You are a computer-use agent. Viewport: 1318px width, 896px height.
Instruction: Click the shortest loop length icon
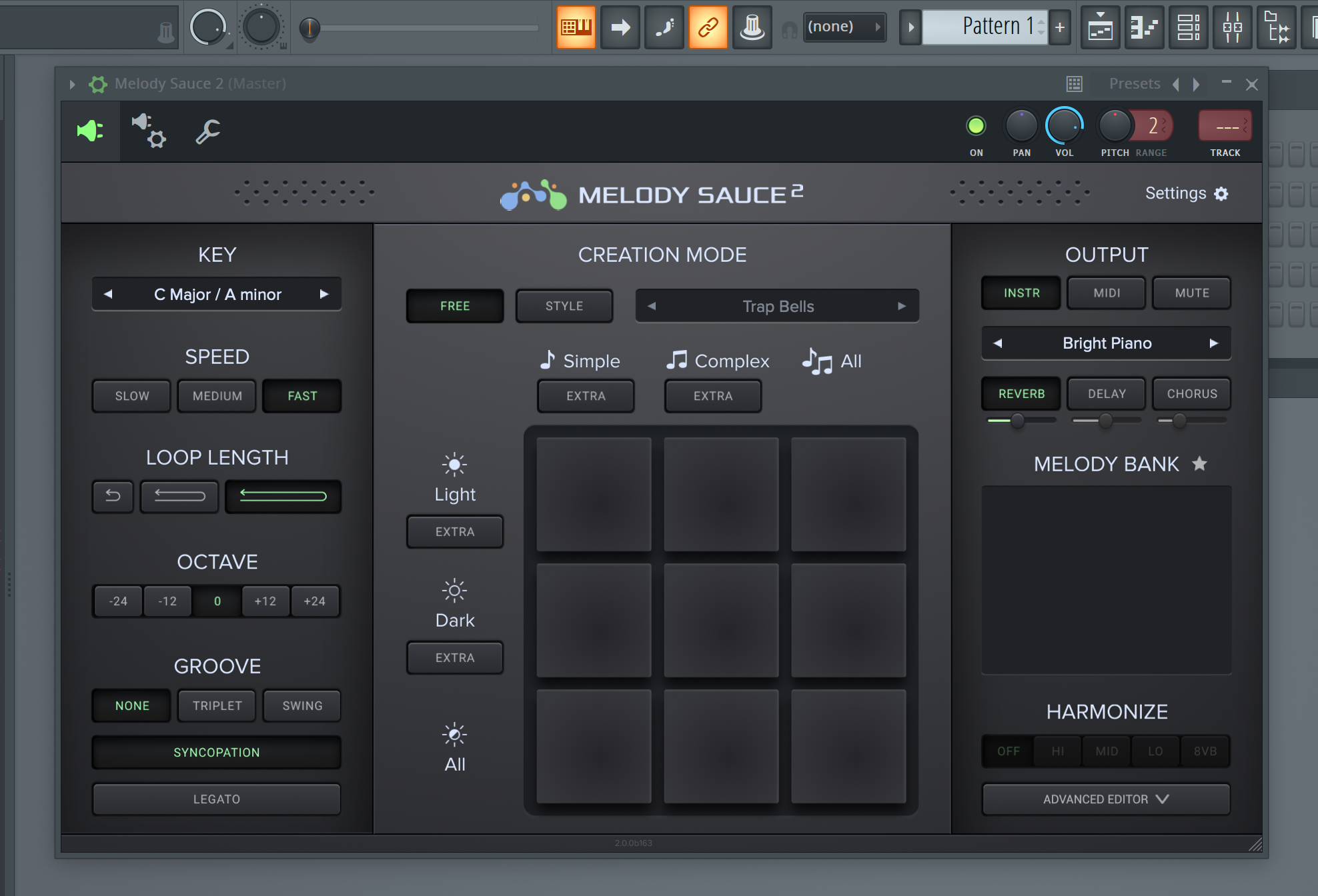pos(113,496)
